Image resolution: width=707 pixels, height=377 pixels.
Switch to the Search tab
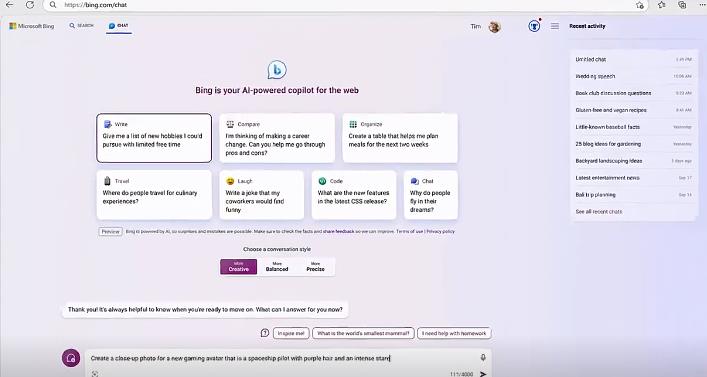pyautogui.click(x=82, y=26)
